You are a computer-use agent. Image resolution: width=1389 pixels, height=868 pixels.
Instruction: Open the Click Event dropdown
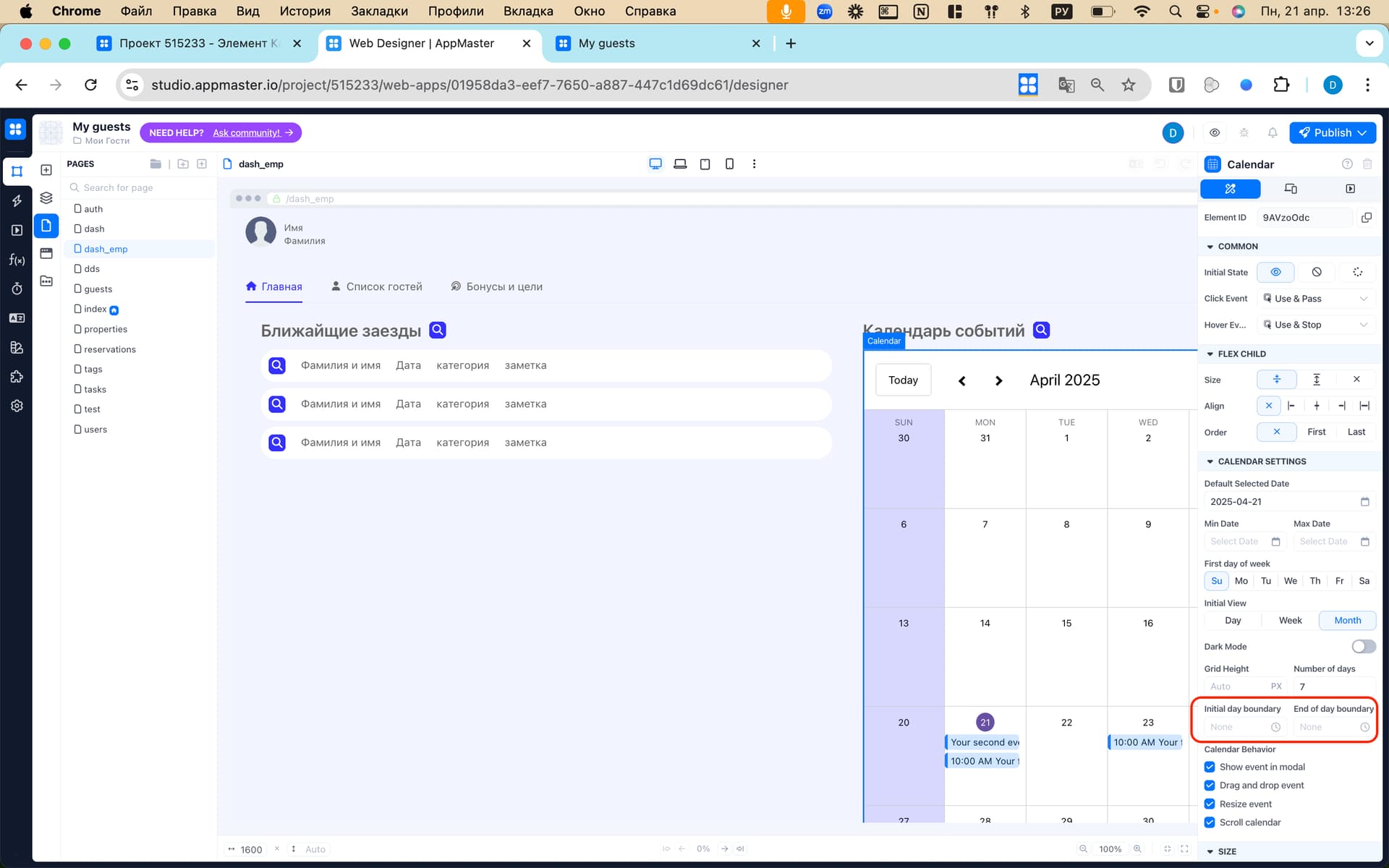(x=1315, y=299)
